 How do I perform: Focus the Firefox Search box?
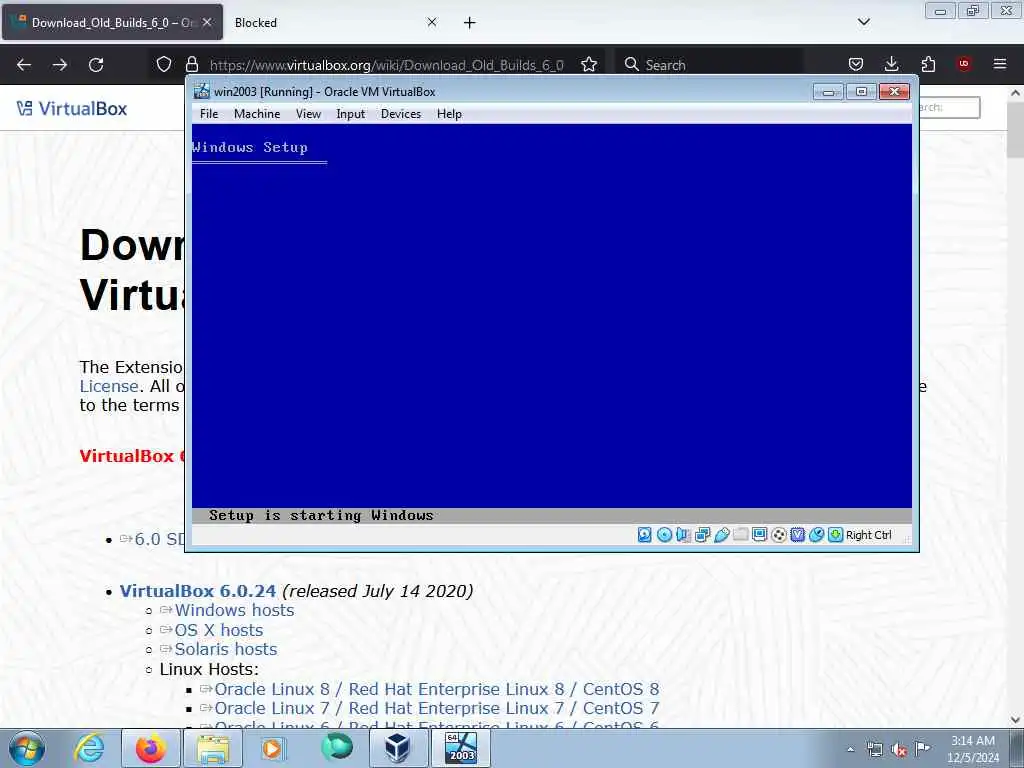tap(710, 65)
